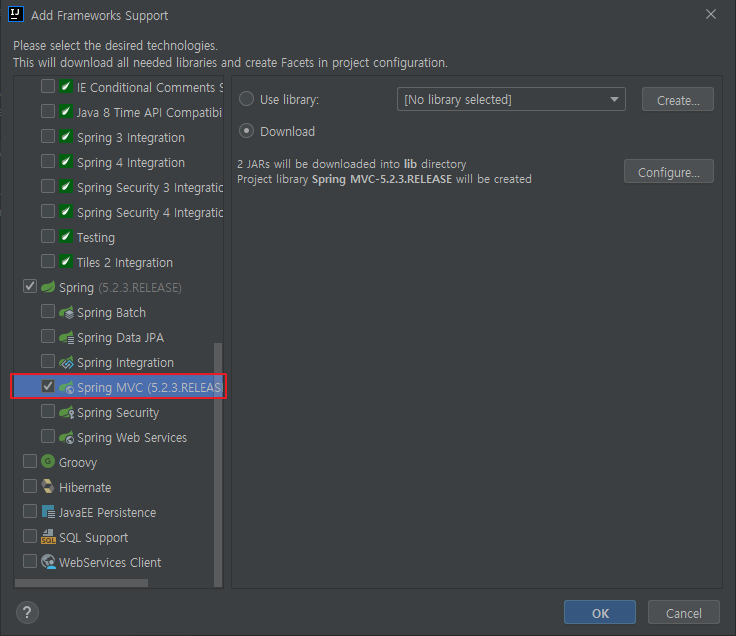Viewport: 736px width, 636px height.
Task: Check the Spring 3 Integration checkbox
Action: tap(48, 137)
